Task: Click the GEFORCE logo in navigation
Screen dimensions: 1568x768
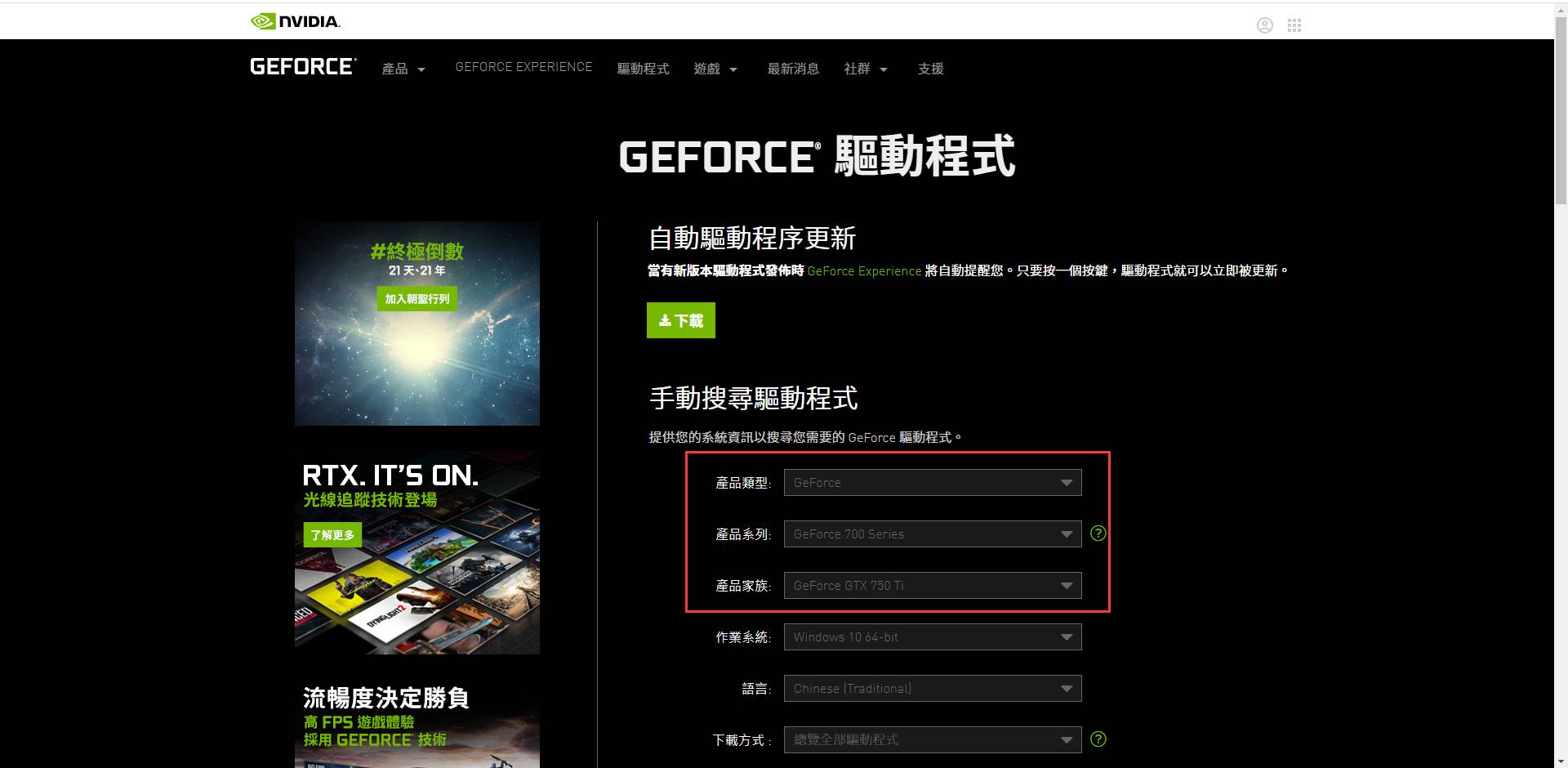Action: (x=303, y=67)
